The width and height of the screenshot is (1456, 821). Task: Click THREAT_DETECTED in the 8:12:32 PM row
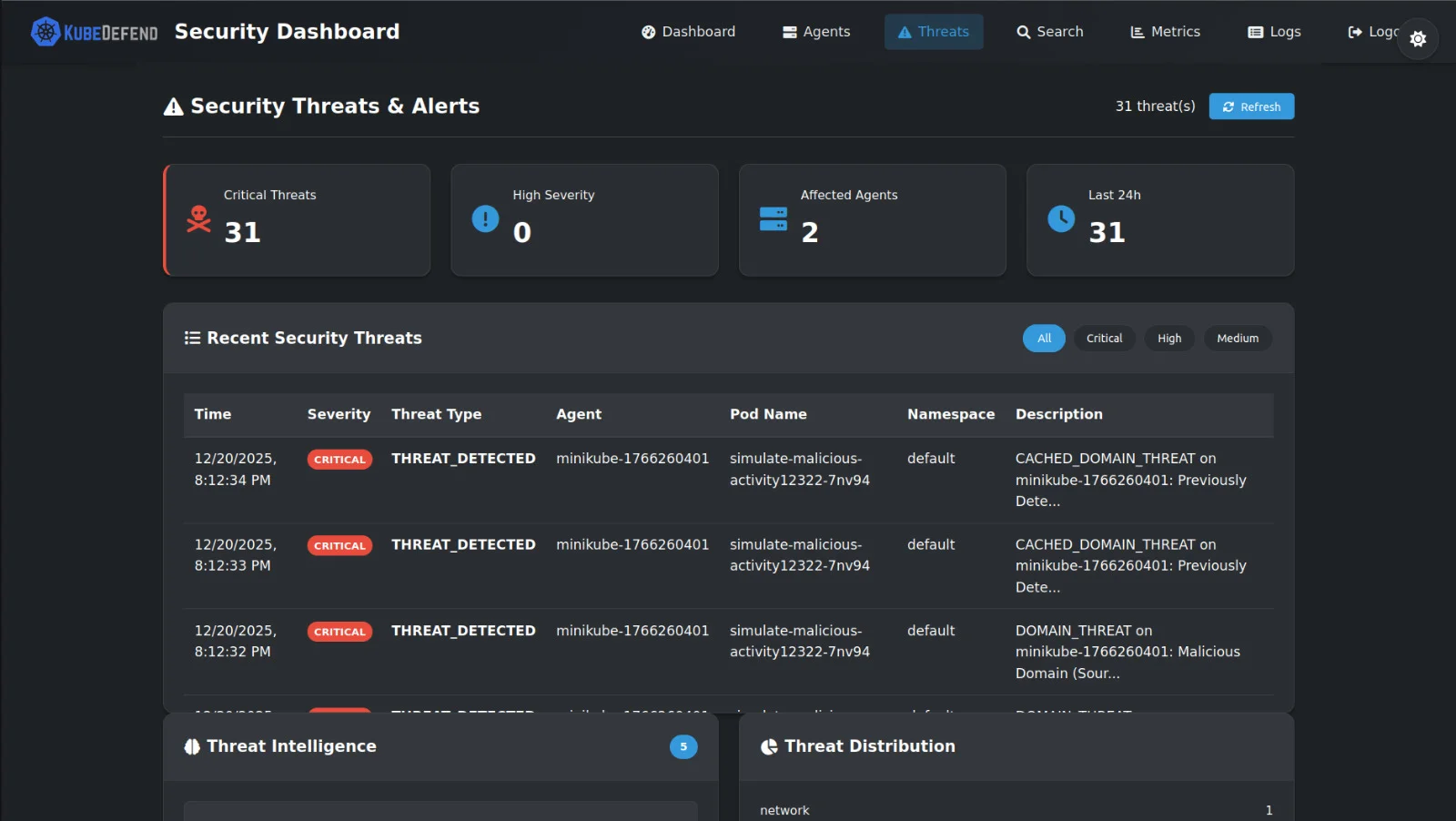coord(463,631)
